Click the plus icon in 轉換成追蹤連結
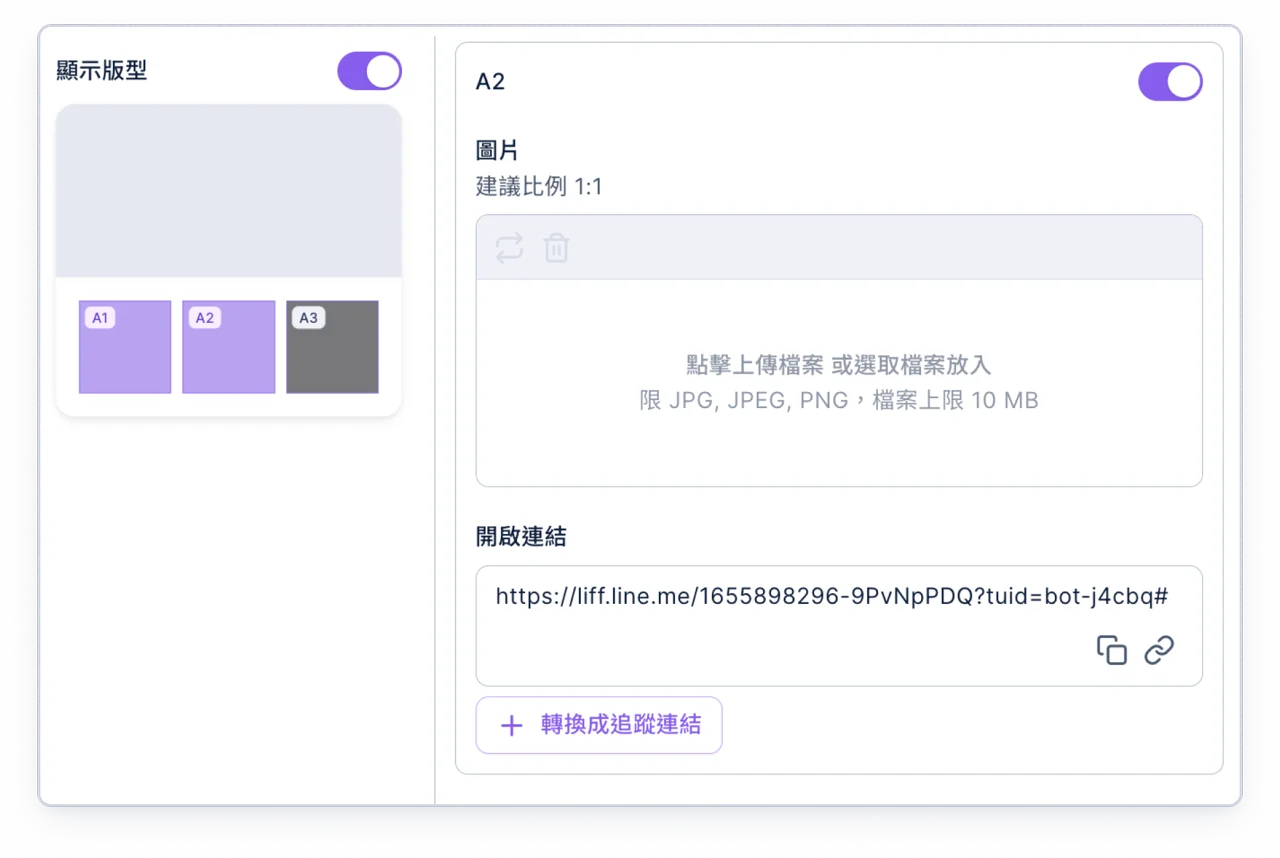This screenshot has height=858, width=1280. (x=511, y=725)
